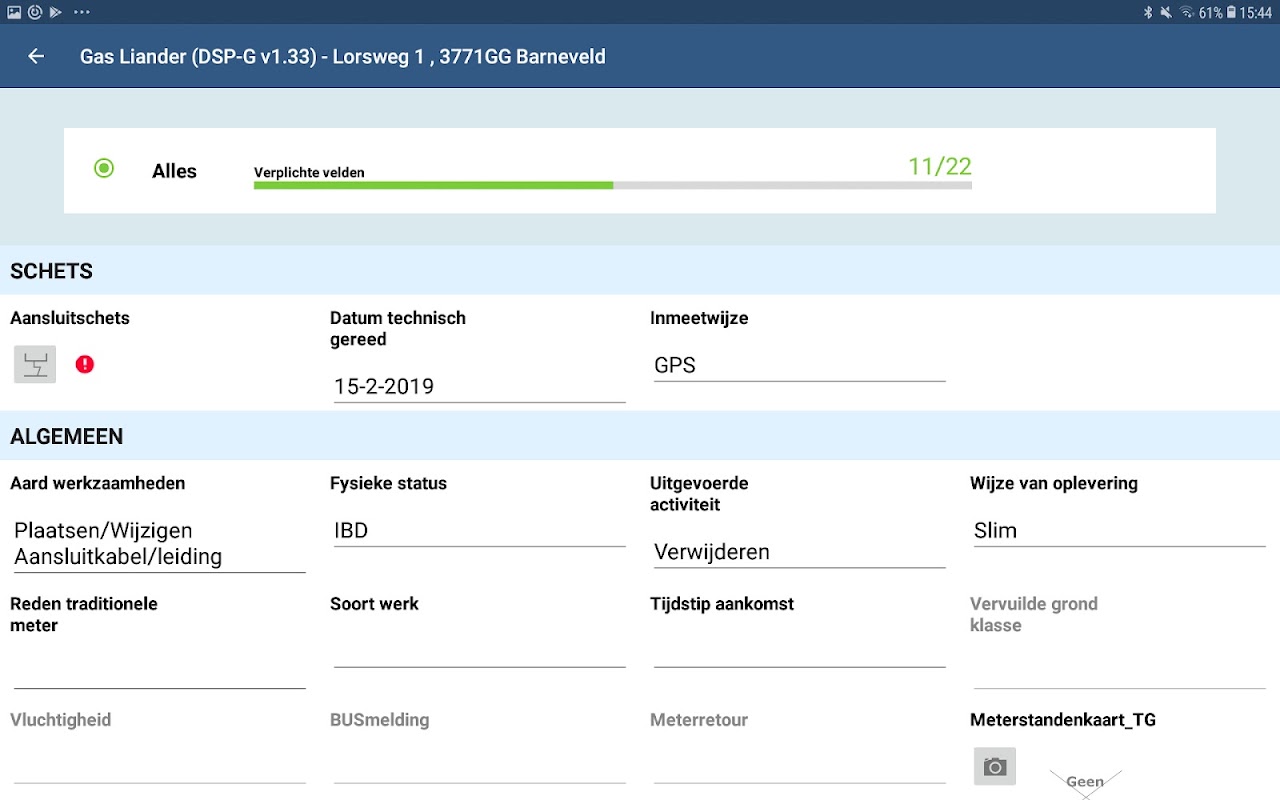The height and width of the screenshot is (800, 1280).
Task: Open camera for Meterstandenkaart_TG
Action: 995,766
